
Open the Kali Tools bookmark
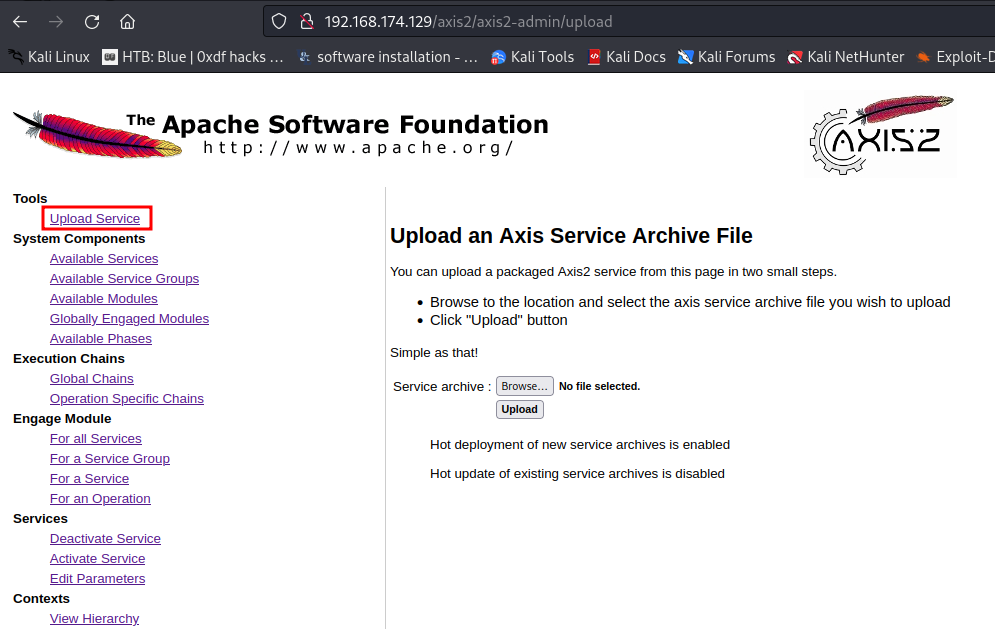[x=532, y=57]
